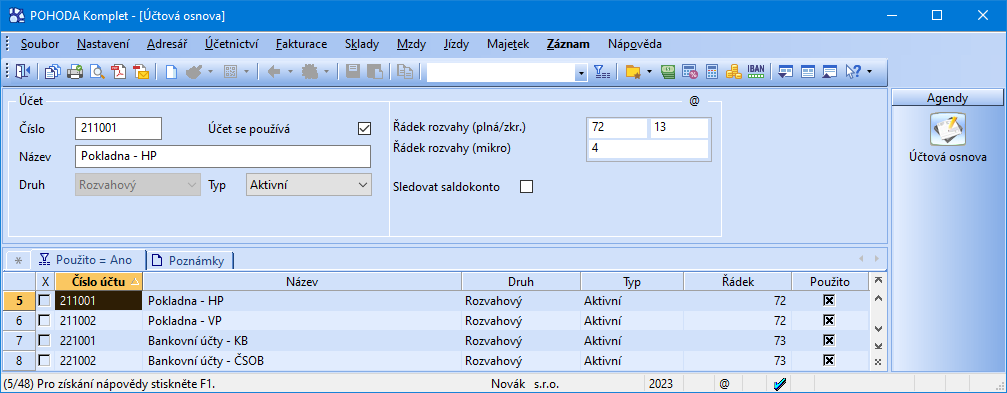Screen dimensions: 1007x393
Task: Open the IBAN tool icon
Action: (x=756, y=70)
